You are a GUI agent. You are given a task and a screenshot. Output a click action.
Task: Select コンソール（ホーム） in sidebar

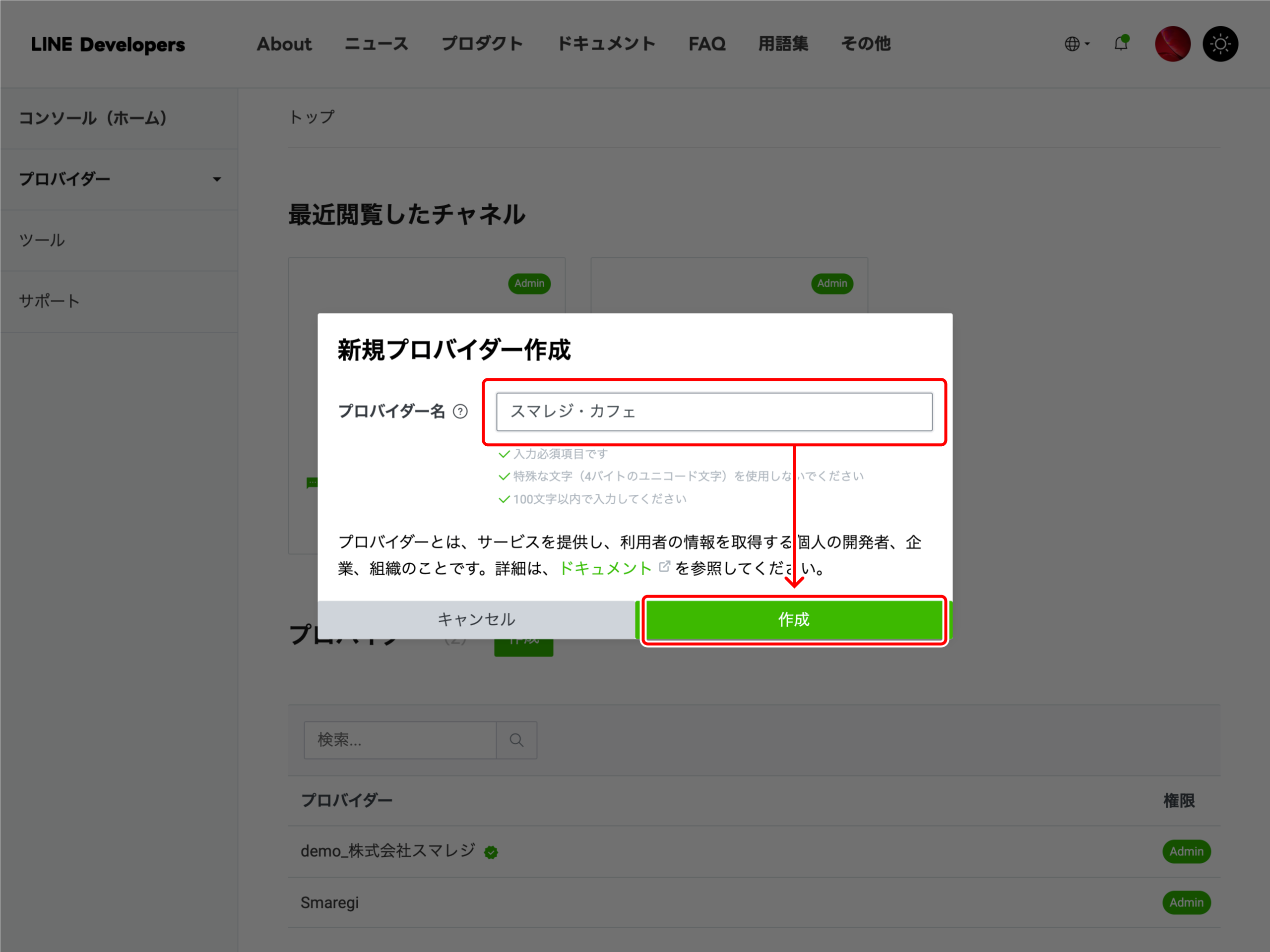(x=119, y=118)
